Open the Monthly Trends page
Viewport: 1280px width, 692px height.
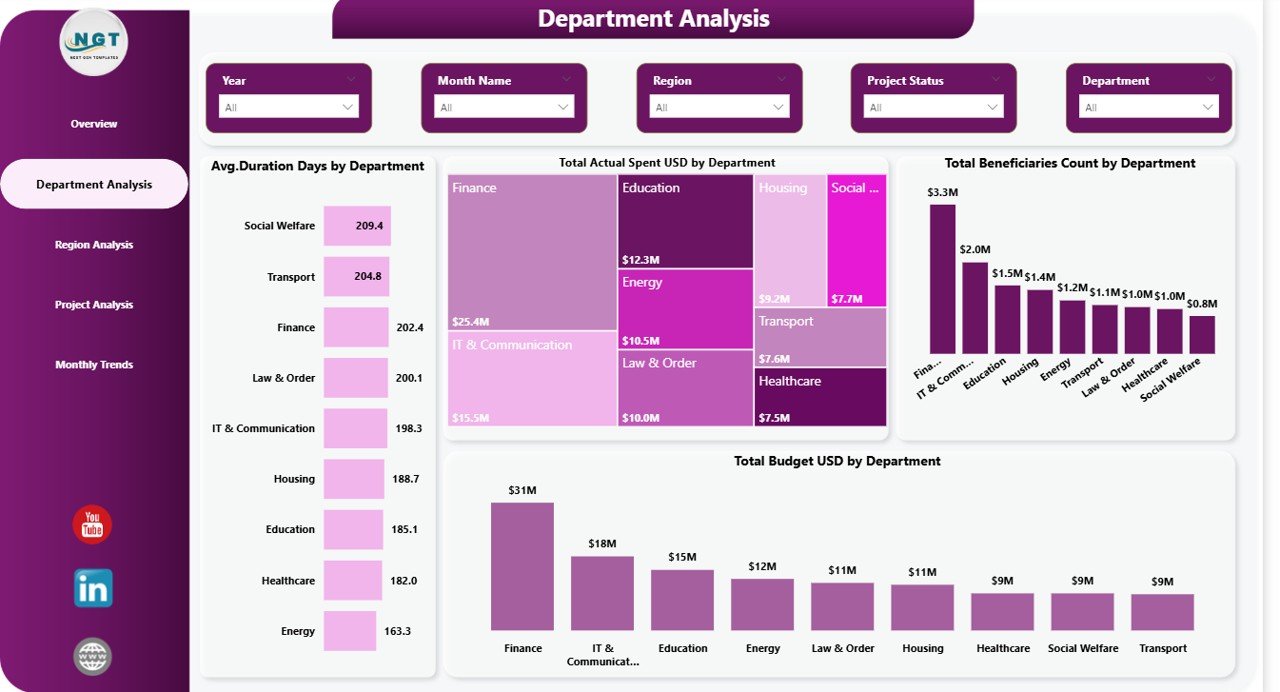pyautogui.click(x=93, y=364)
